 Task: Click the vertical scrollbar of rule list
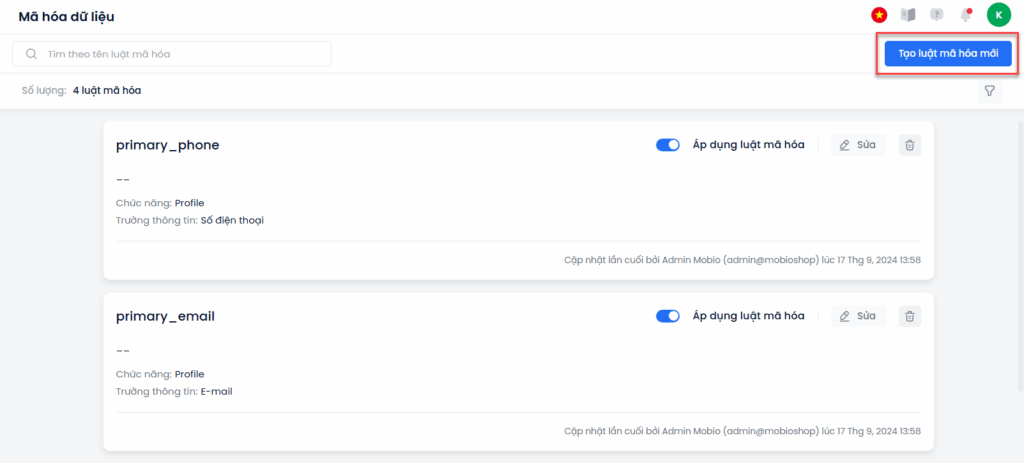click(1021, 256)
